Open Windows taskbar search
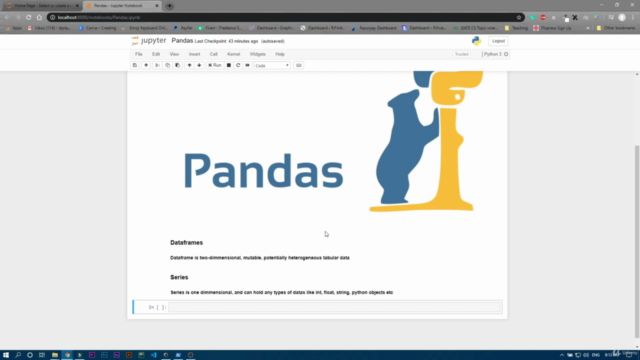Screen dimensions: 640x360 tap(18, 355)
